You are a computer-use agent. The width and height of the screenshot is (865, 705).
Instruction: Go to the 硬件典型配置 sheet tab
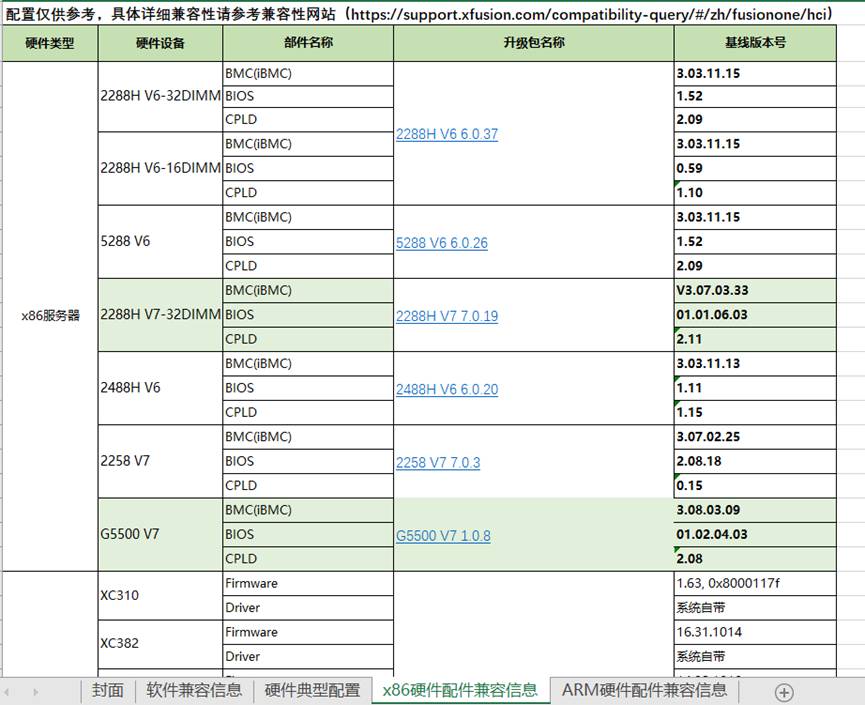point(312,690)
